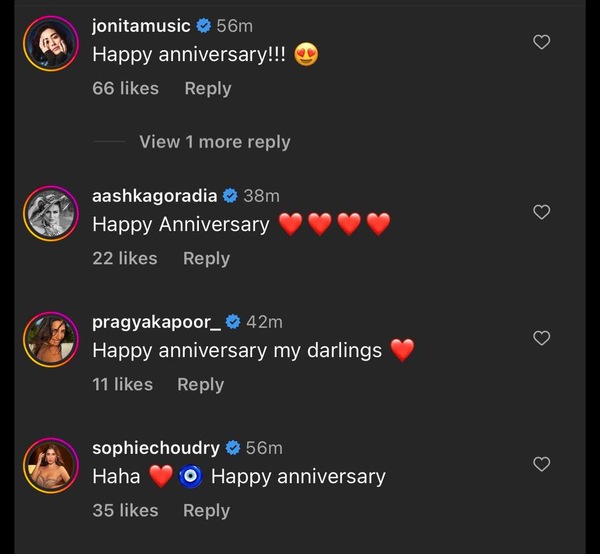Like pragyakapoor_'s comment with the heart
The height and width of the screenshot is (554, 600).
click(541, 338)
